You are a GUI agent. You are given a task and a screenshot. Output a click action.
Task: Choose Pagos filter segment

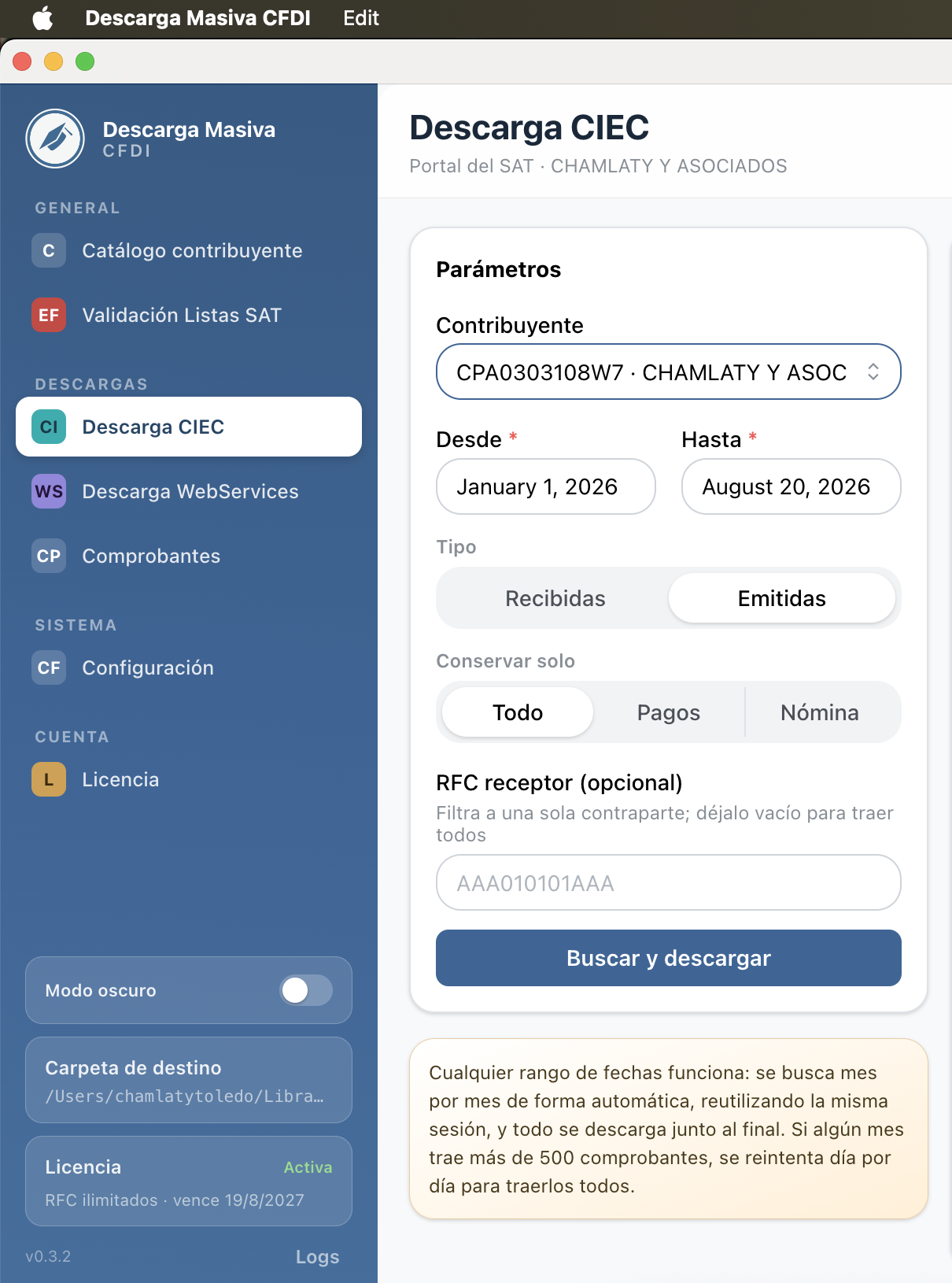point(669,712)
